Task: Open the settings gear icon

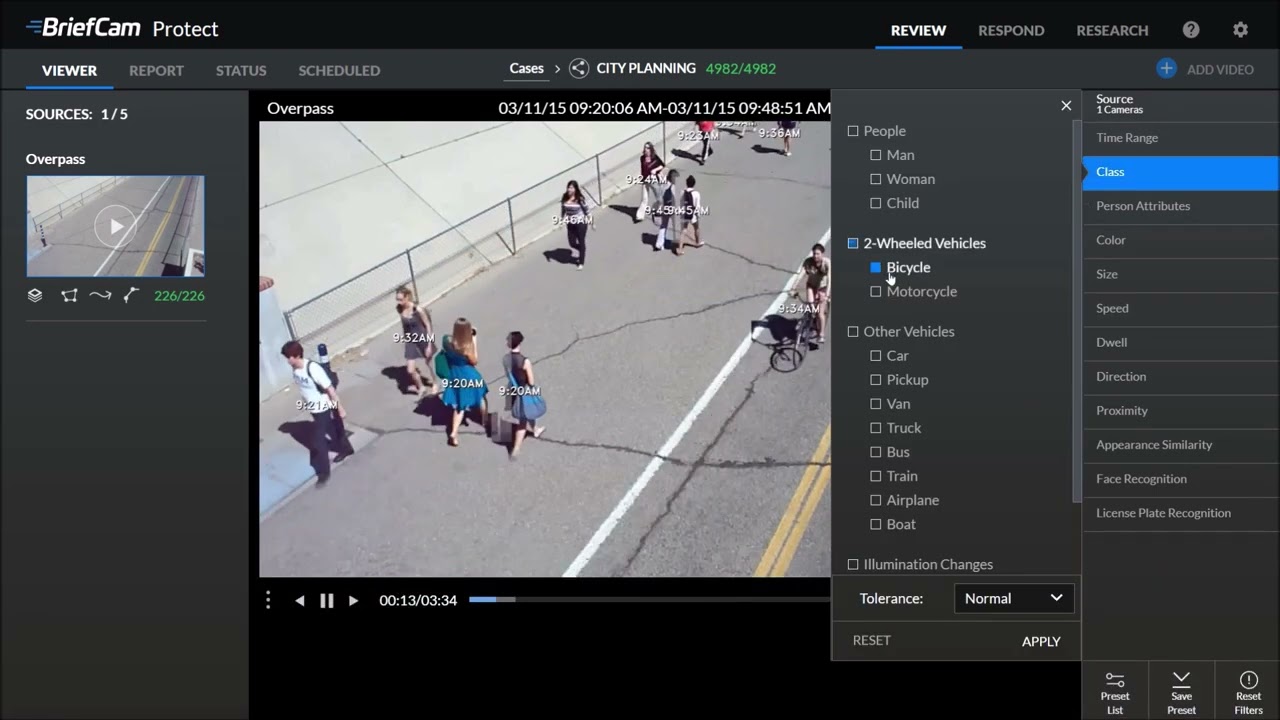Action: click(1240, 30)
